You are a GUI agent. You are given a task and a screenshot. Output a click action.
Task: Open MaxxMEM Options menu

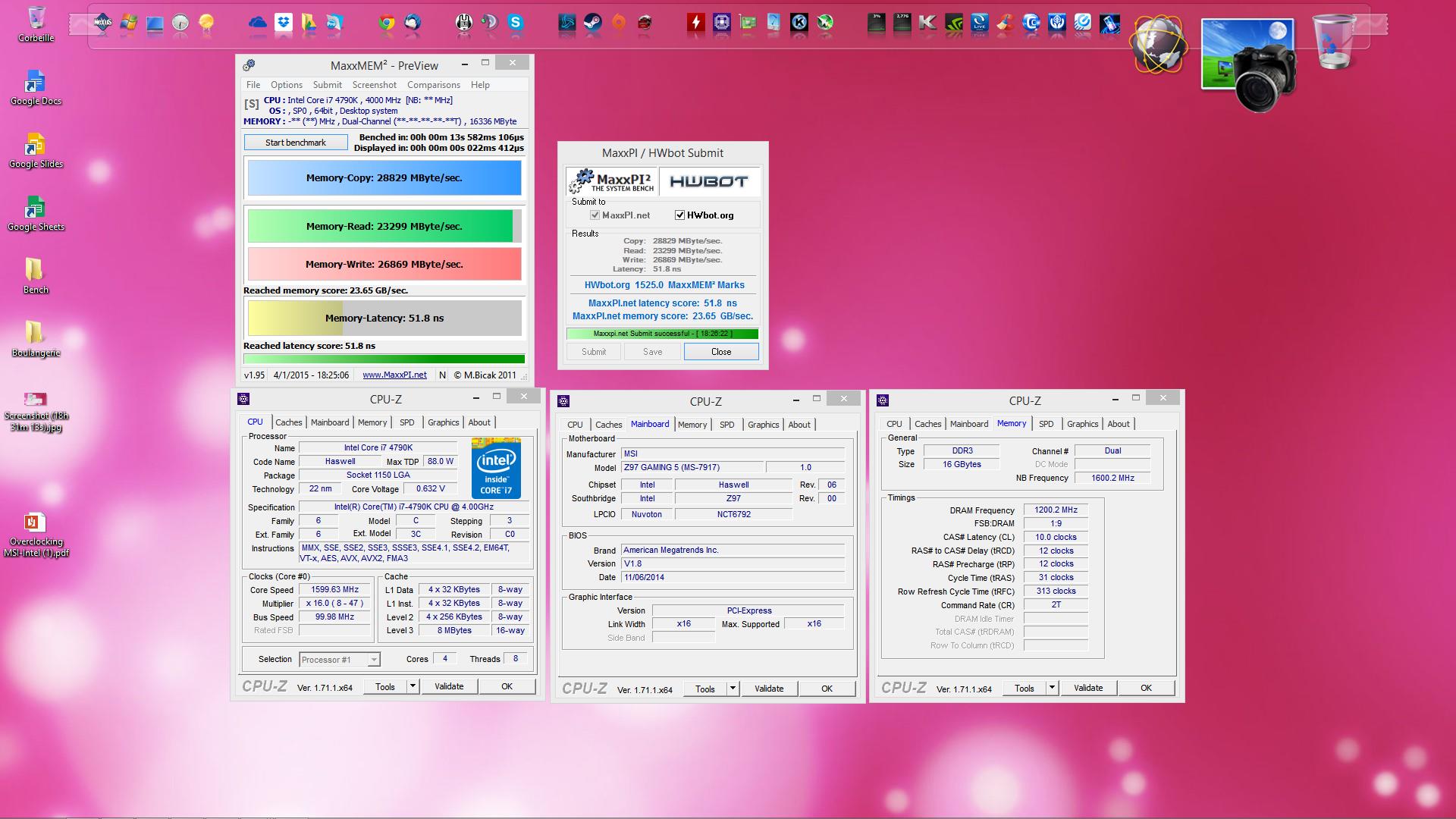click(287, 85)
